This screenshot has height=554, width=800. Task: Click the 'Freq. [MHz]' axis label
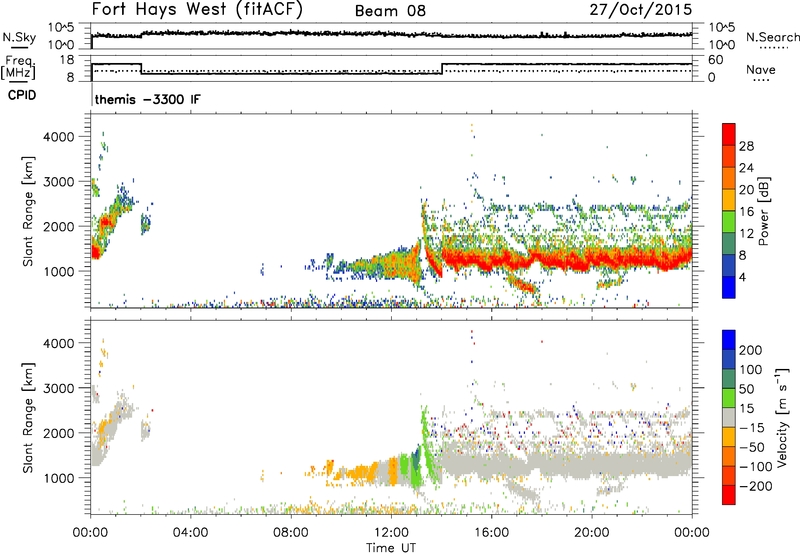coord(18,68)
